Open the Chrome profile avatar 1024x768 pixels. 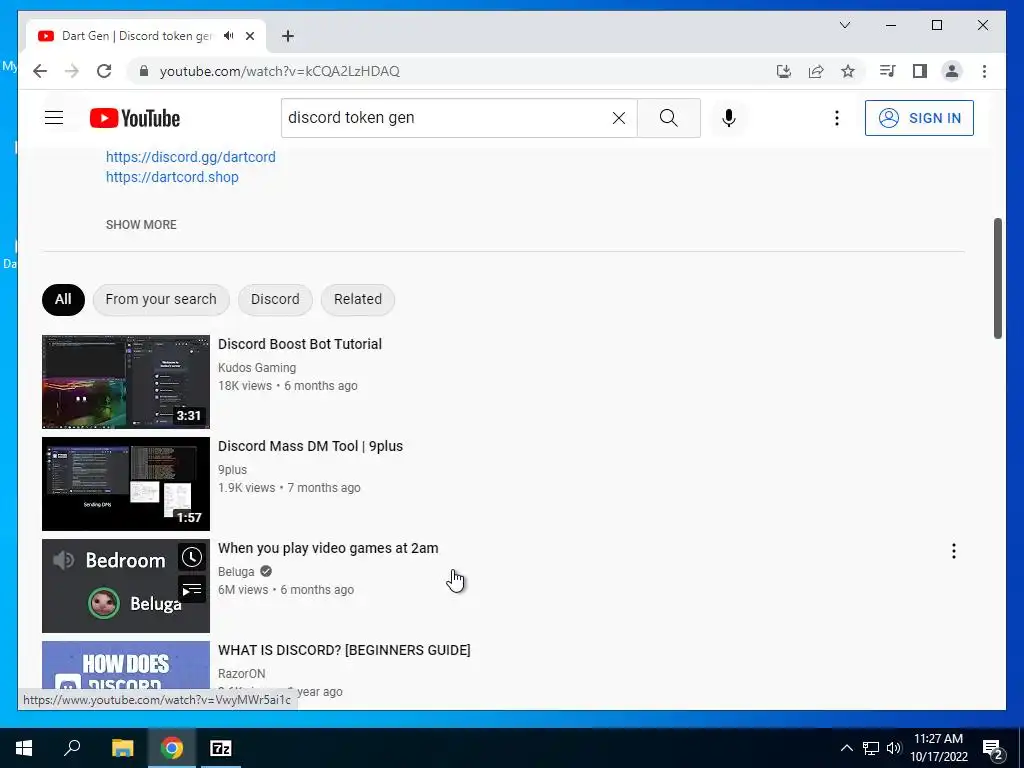tap(952, 71)
